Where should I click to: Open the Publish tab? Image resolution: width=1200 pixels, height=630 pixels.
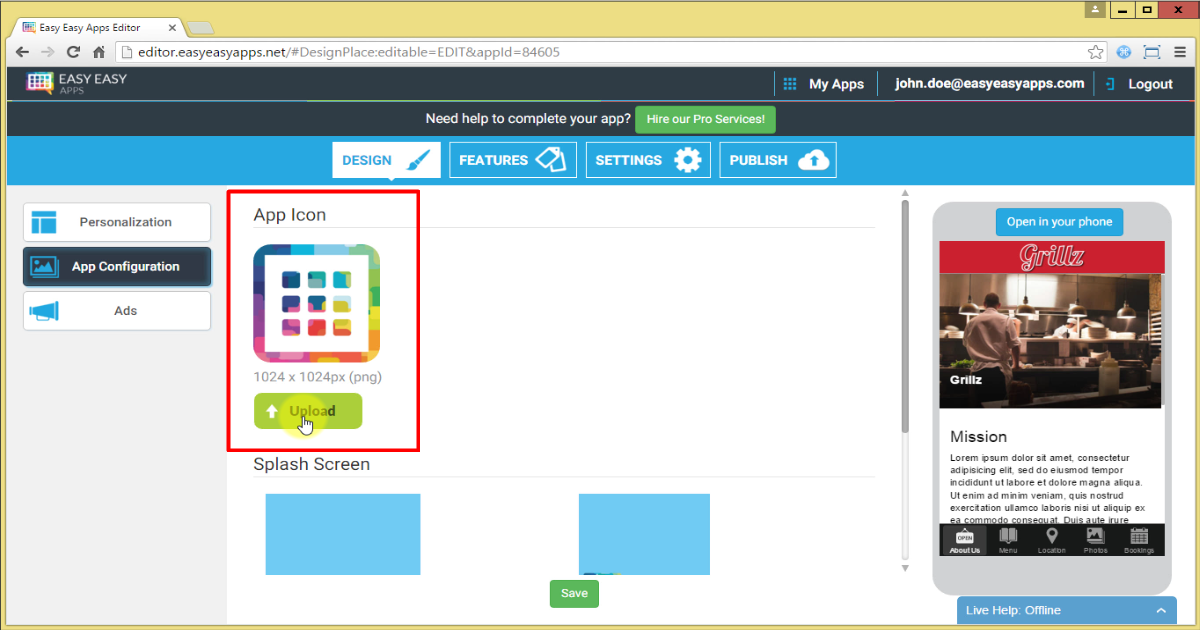[777, 160]
